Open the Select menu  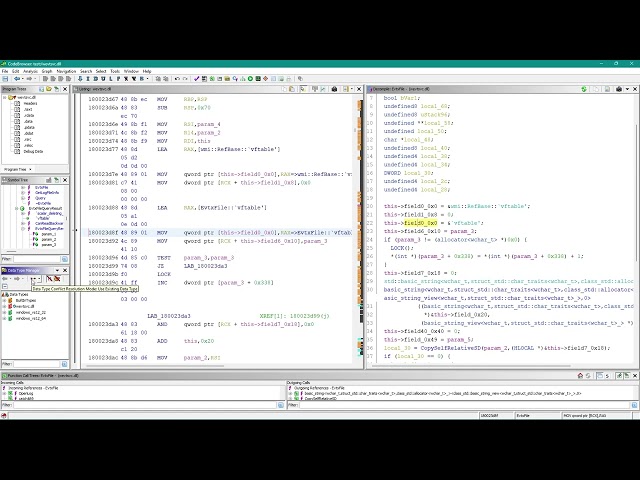click(x=101, y=71)
